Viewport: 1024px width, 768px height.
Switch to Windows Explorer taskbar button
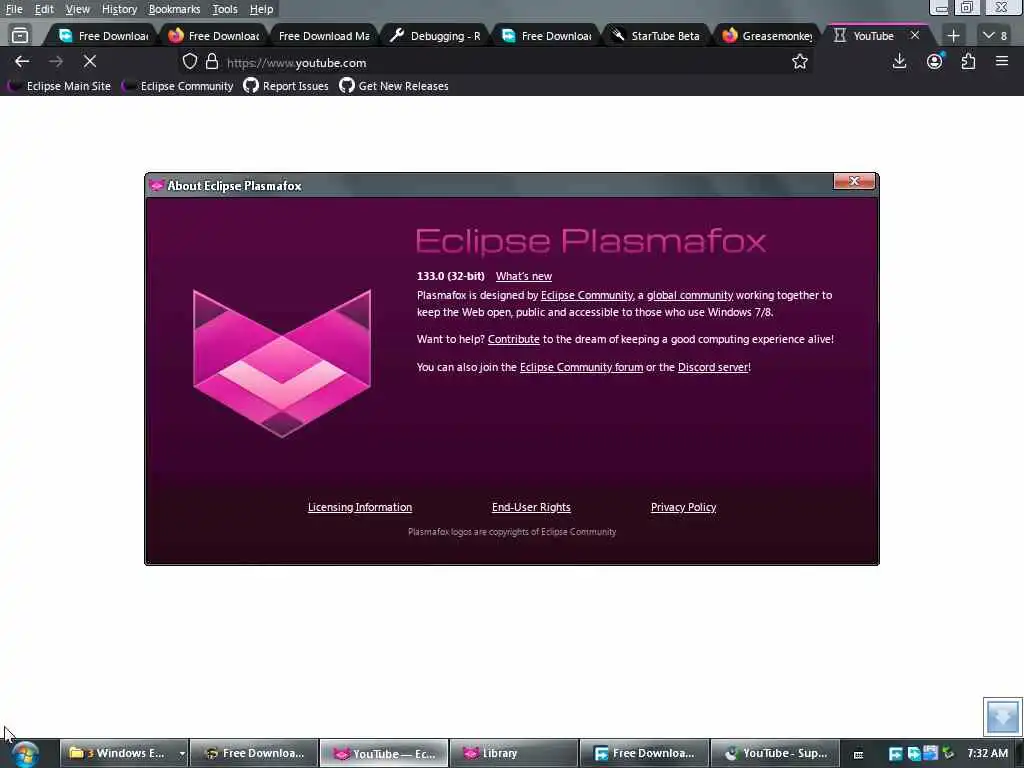pyautogui.click(x=116, y=754)
